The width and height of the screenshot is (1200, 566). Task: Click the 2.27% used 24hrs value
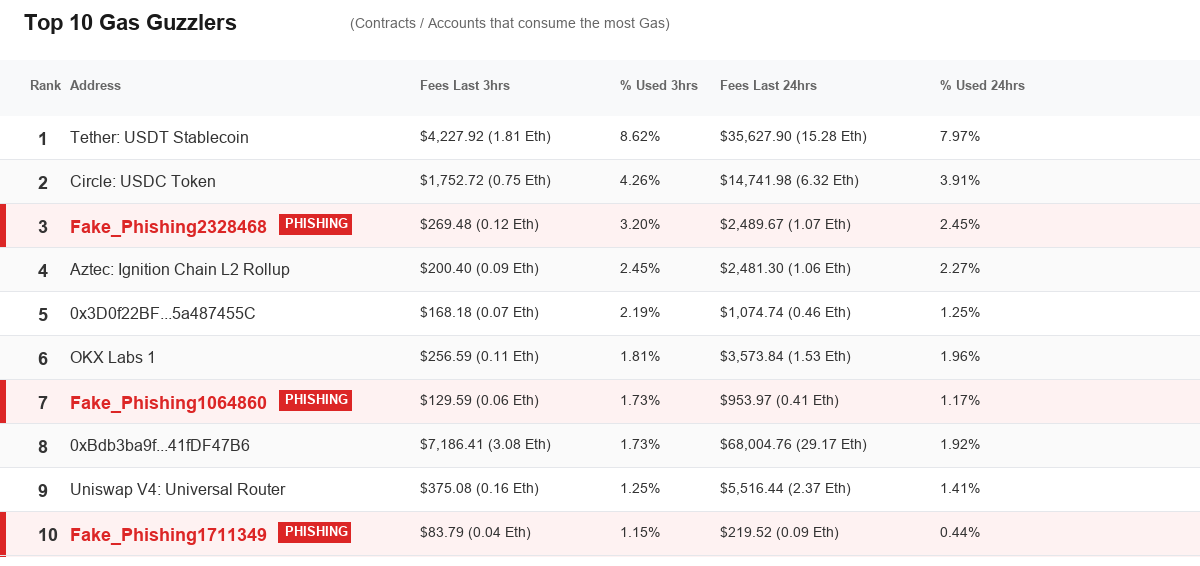click(x=960, y=268)
